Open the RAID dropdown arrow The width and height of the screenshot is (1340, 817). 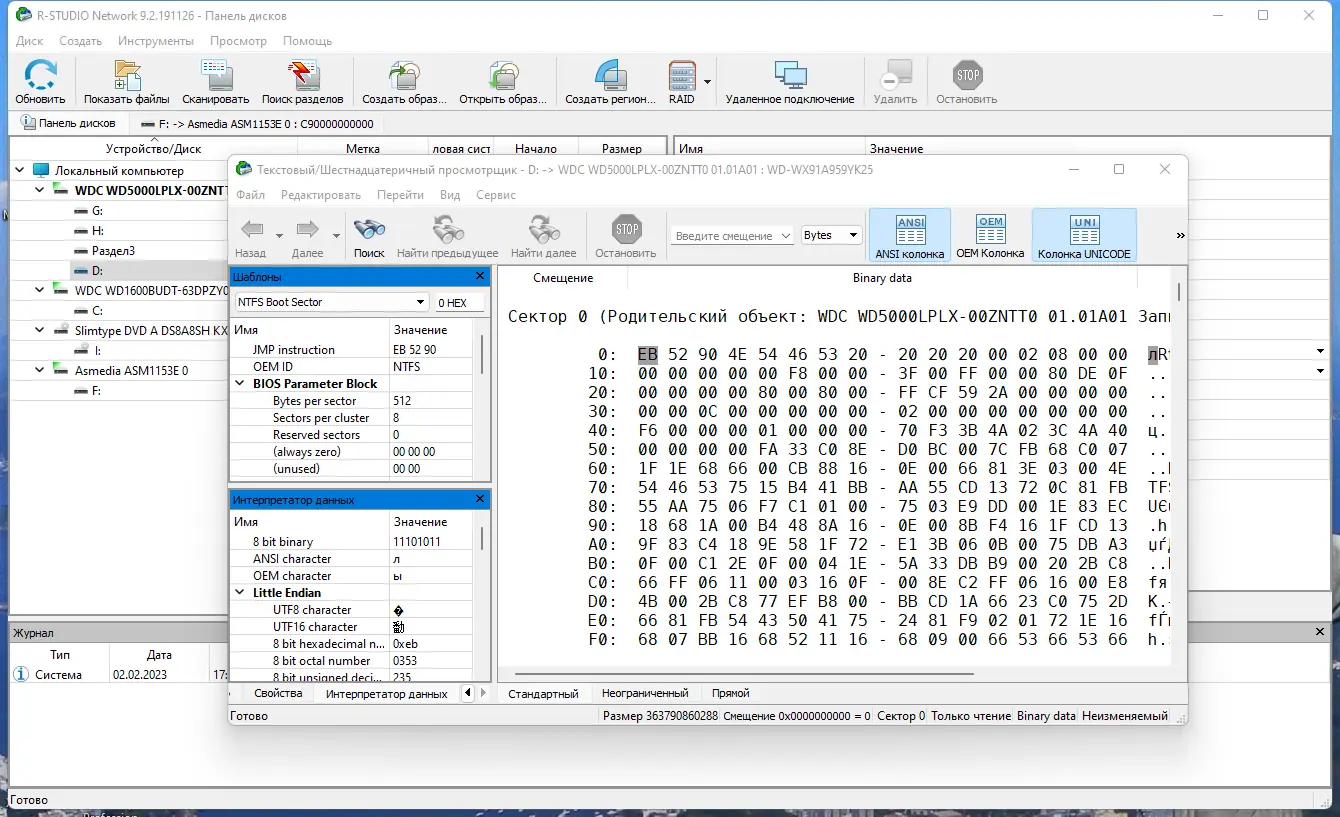pos(707,82)
